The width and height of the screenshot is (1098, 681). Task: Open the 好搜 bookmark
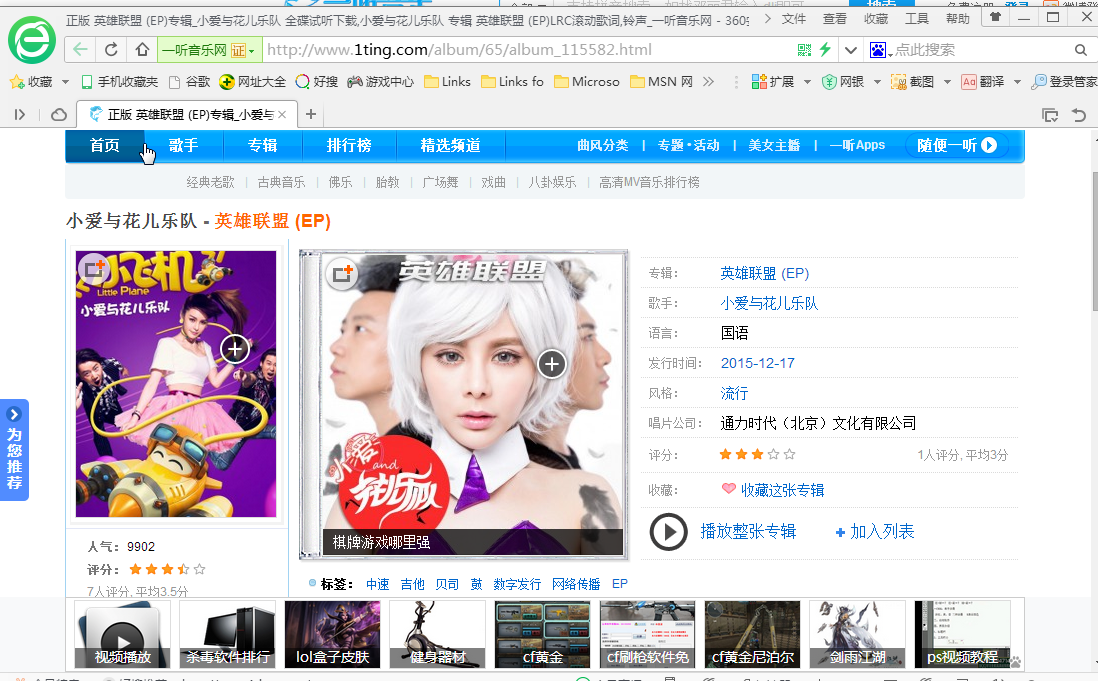pyautogui.click(x=317, y=82)
